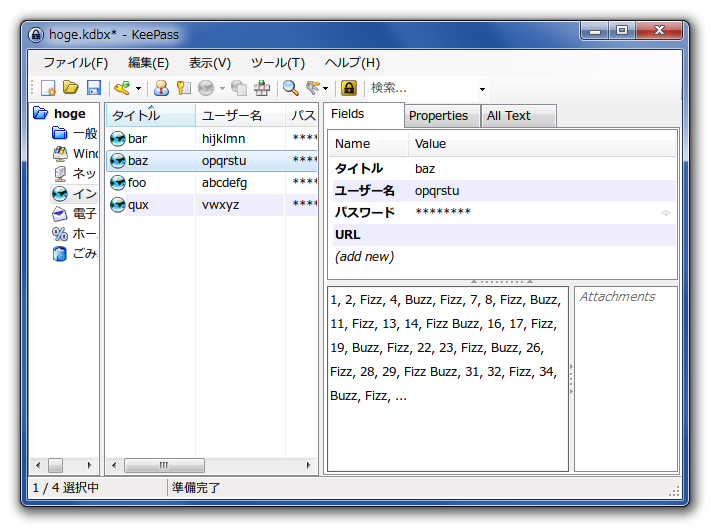Click the Copy URL to clipboard icon

coord(239,88)
